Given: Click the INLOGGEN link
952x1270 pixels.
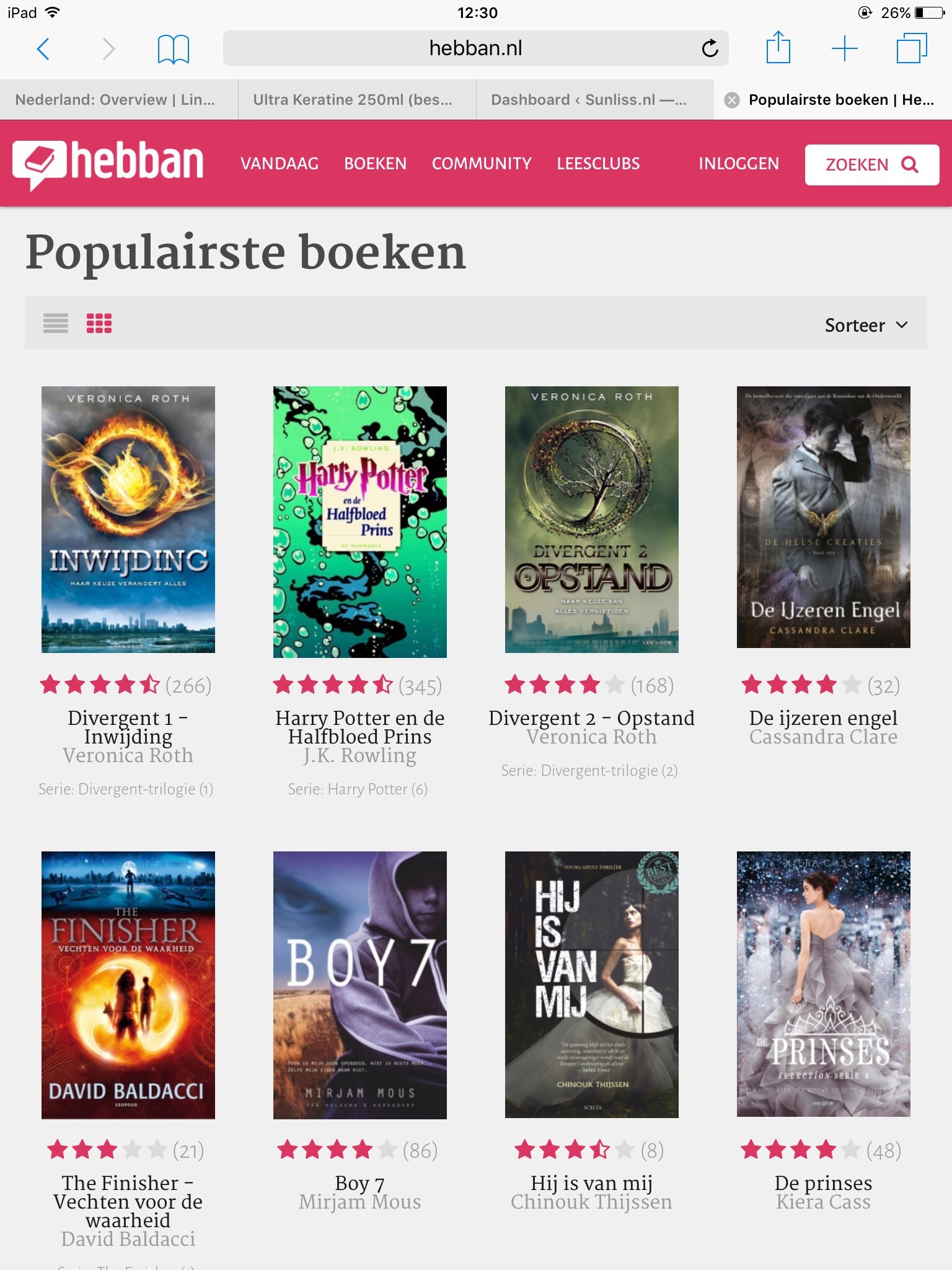Looking at the screenshot, I should 739,164.
